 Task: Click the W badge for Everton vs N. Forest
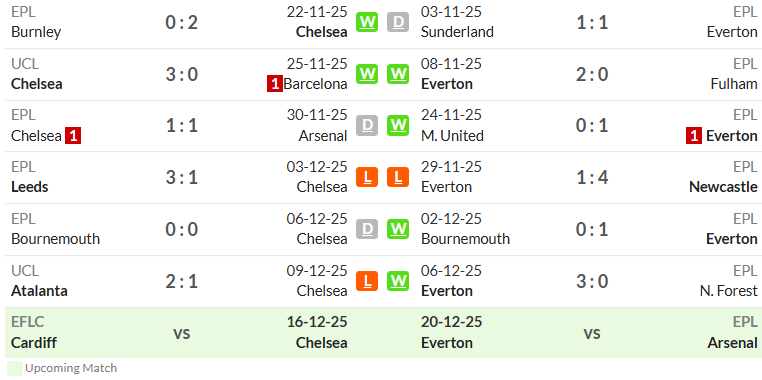[398, 281]
